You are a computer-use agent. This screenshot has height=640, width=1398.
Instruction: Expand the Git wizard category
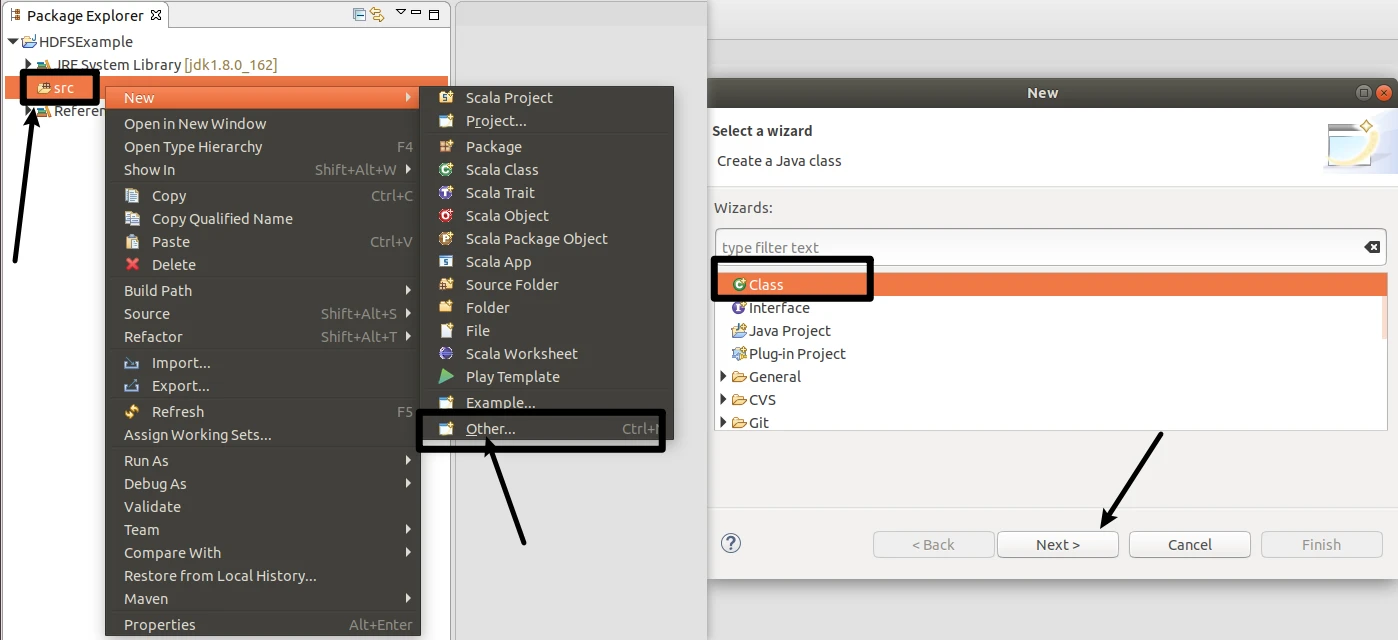tap(724, 423)
